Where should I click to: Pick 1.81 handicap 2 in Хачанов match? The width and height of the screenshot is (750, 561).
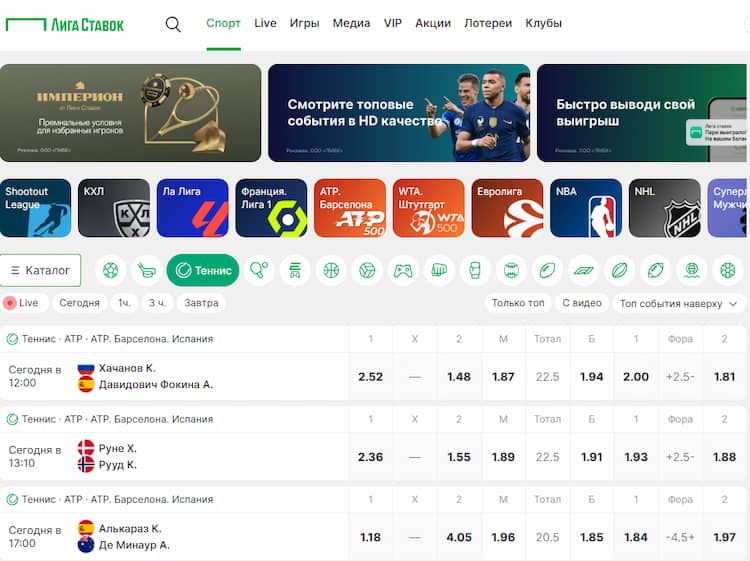725,377
